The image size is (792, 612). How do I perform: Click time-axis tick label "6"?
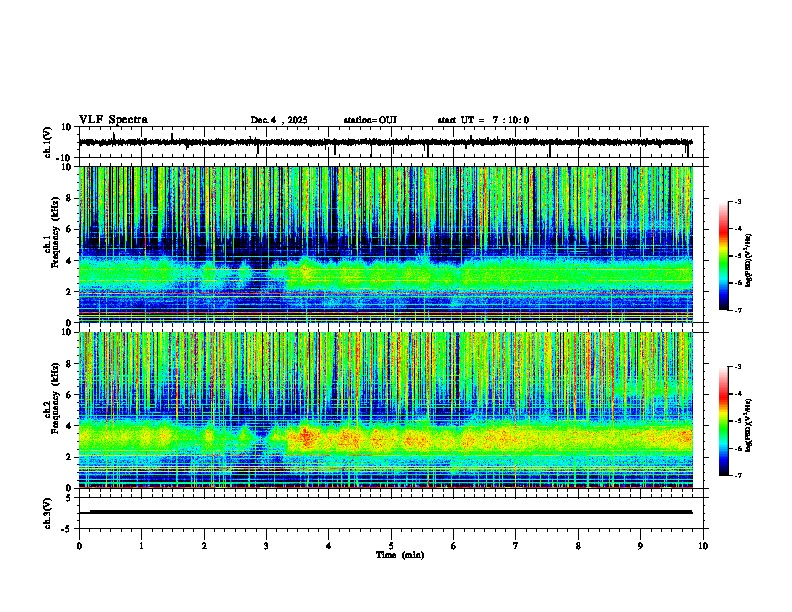(454, 546)
